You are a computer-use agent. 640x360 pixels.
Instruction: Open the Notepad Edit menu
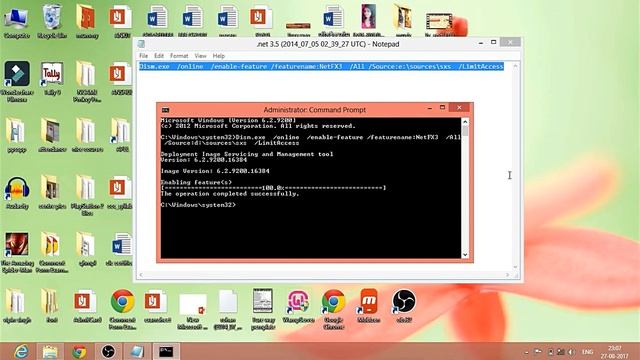[x=159, y=56]
